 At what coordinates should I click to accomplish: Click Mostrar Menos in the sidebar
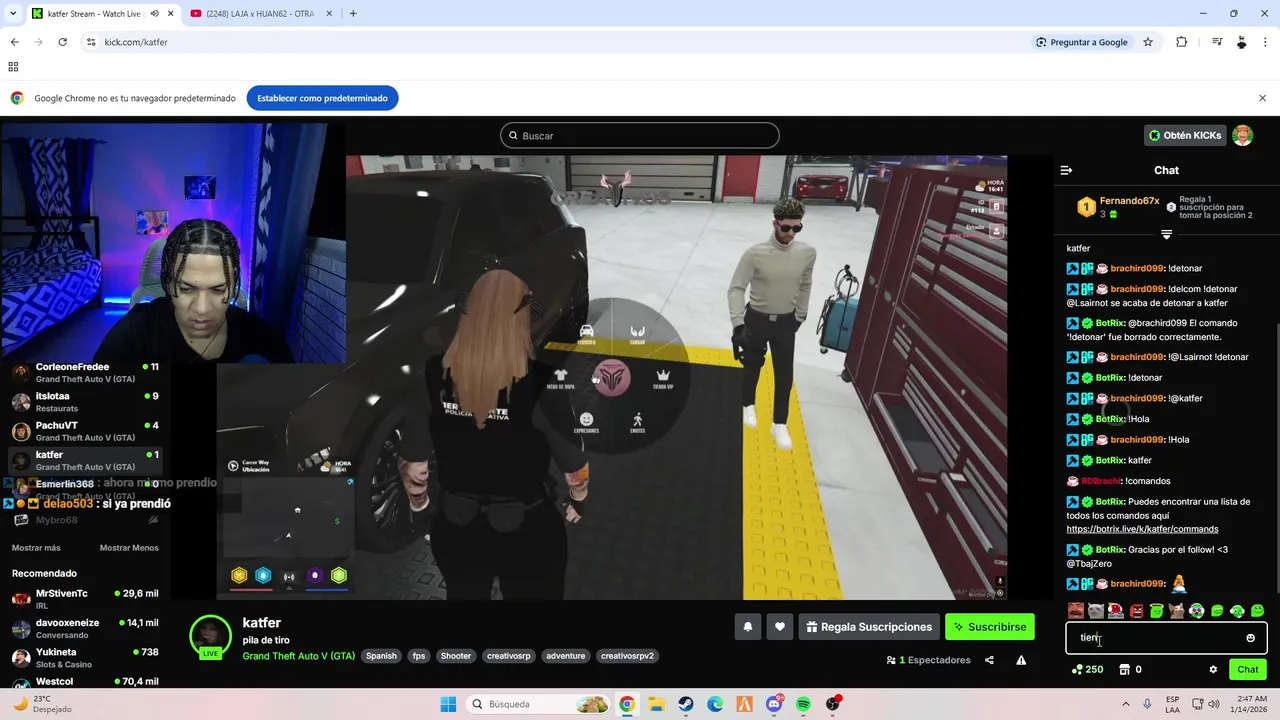pyautogui.click(x=129, y=548)
